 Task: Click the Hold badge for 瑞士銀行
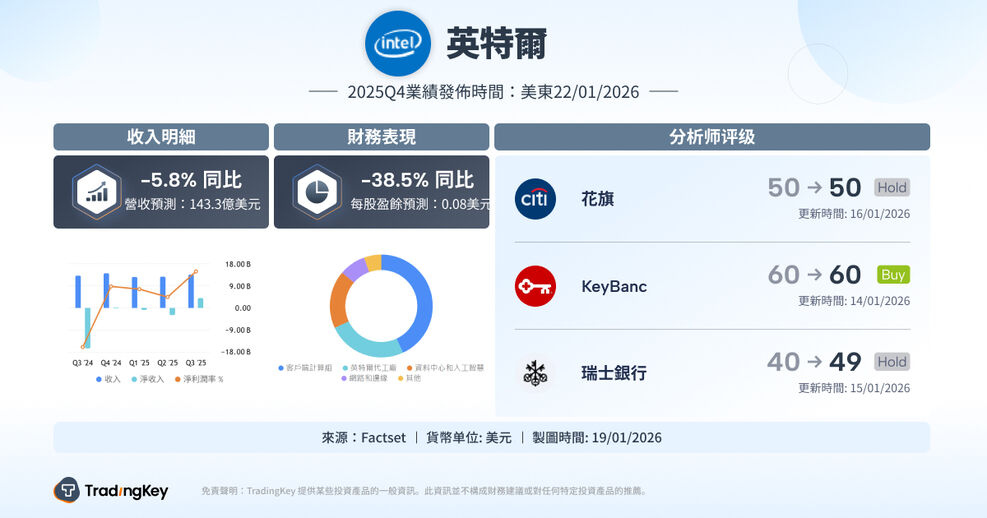(x=892, y=362)
